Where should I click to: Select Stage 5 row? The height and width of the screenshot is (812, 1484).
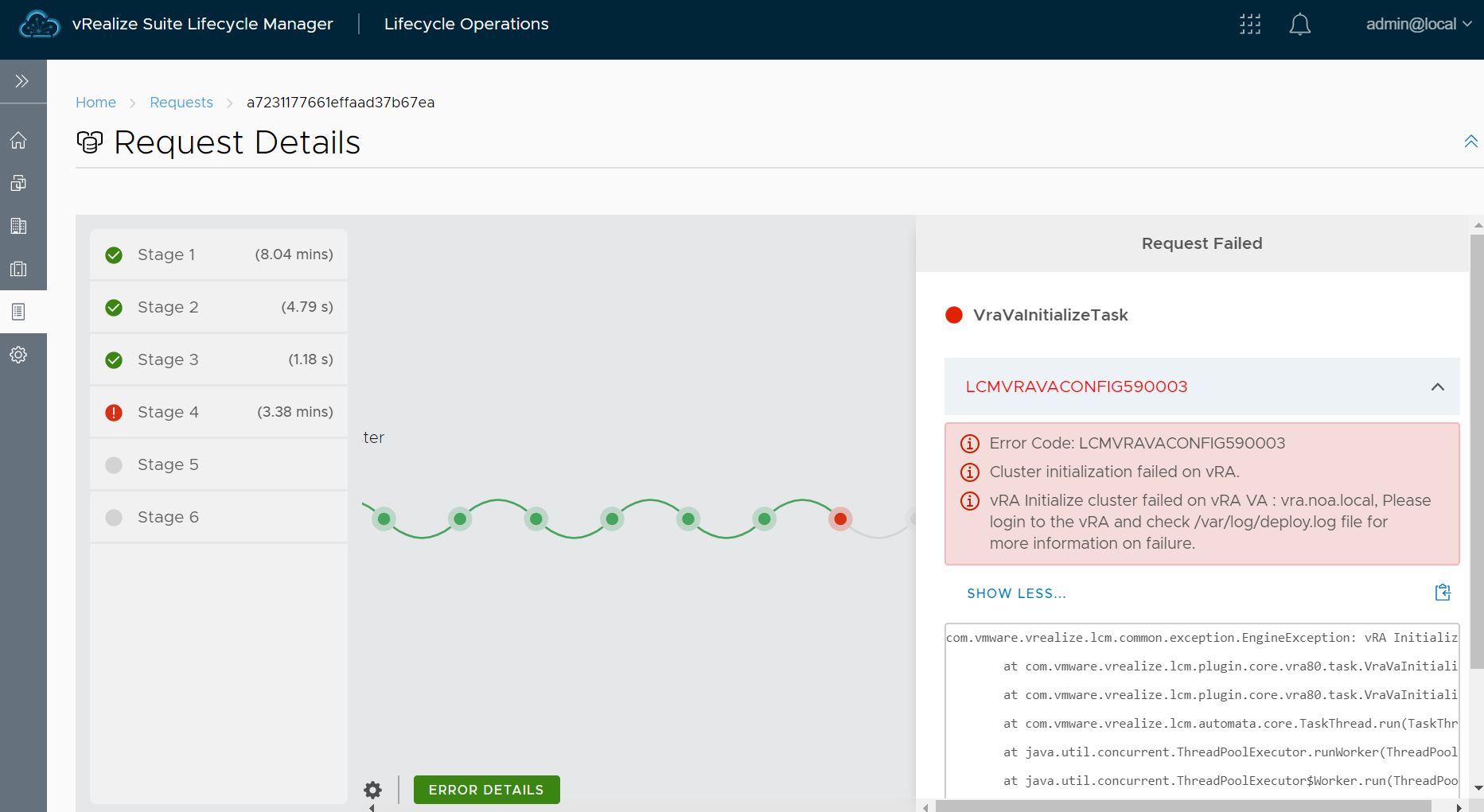point(219,464)
